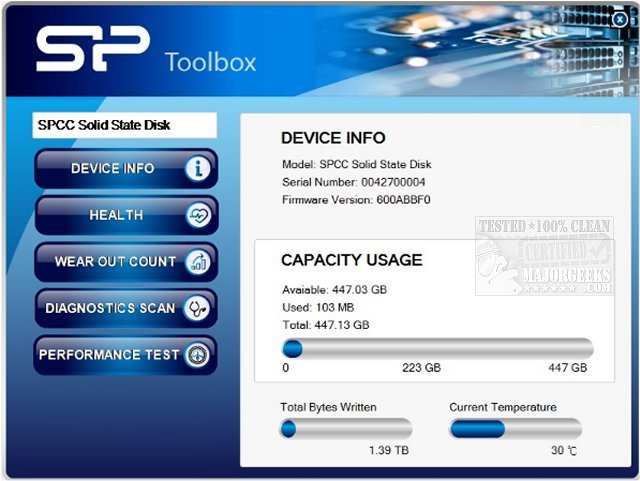This screenshot has width=640, height=481.
Task: Click the Total Bytes Written bar
Action: coord(346,429)
